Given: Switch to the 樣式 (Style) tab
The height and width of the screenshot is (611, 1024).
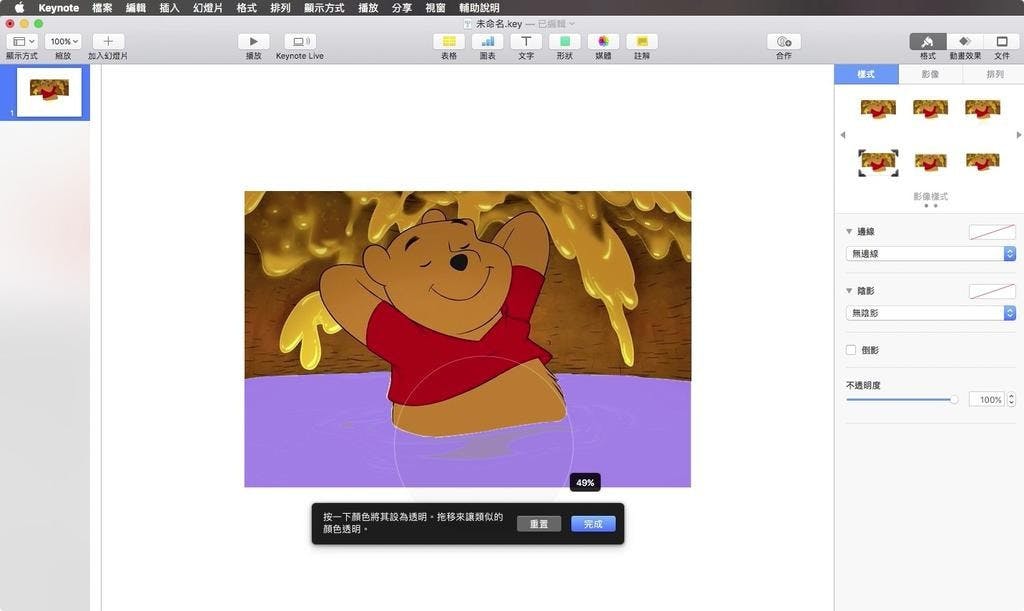Looking at the screenshot, I should [866, 74].
